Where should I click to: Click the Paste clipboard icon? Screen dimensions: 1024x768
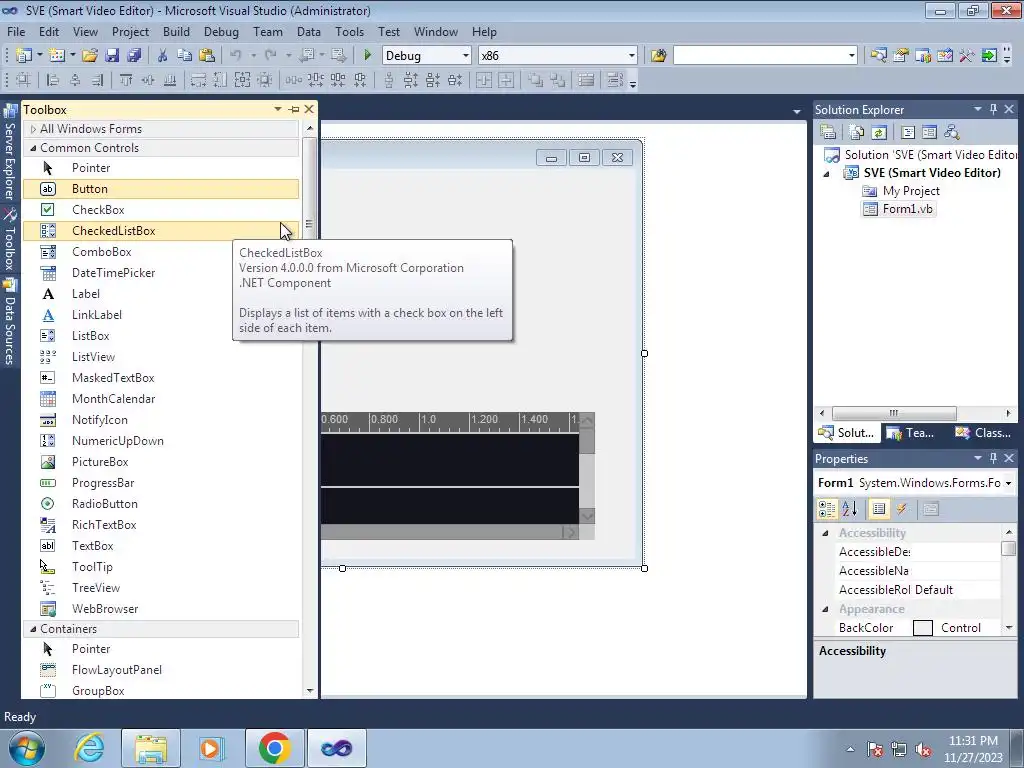click(207, 56)
